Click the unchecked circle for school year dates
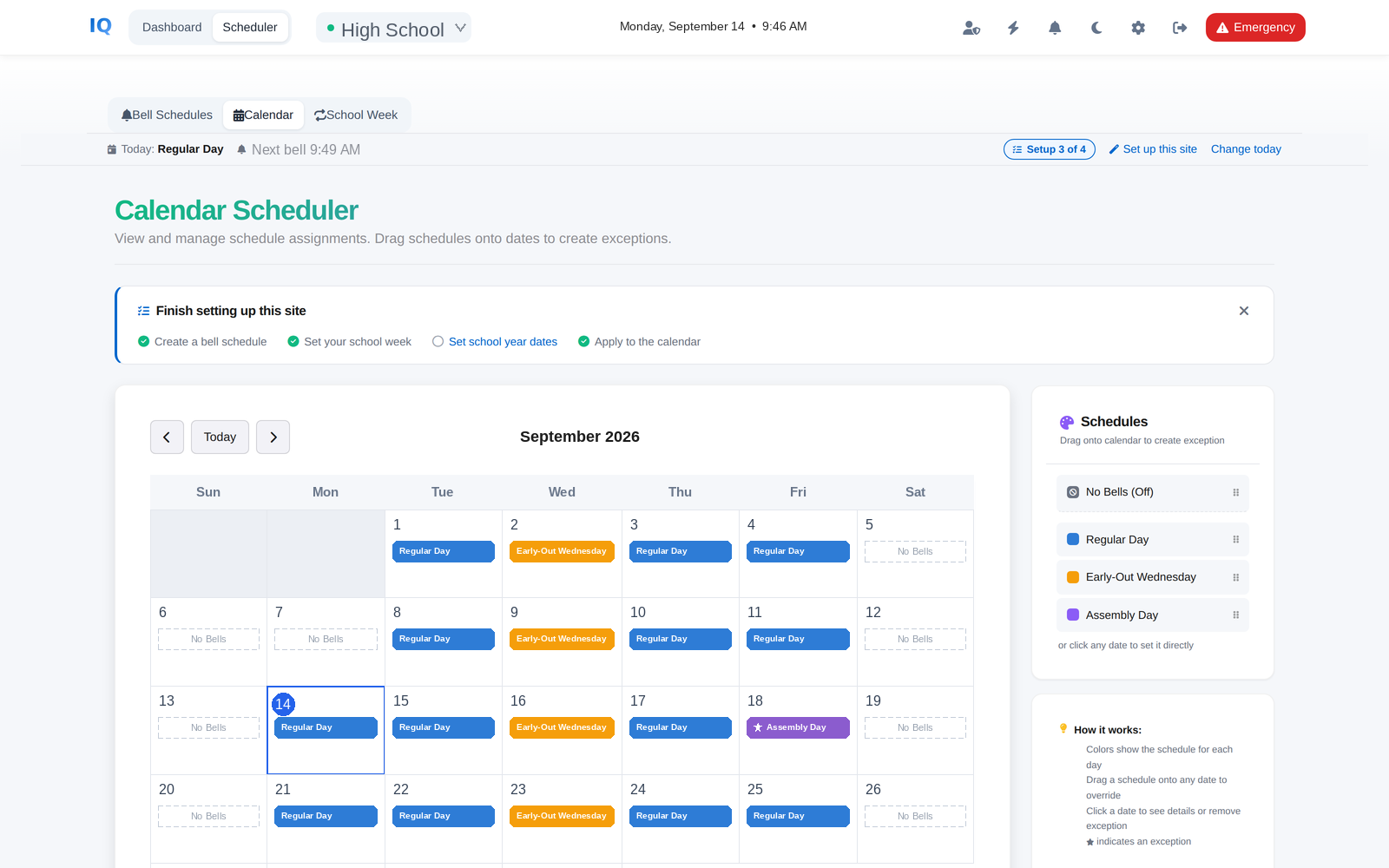This screenshot has height=868, width=1389. pos(438,341)
